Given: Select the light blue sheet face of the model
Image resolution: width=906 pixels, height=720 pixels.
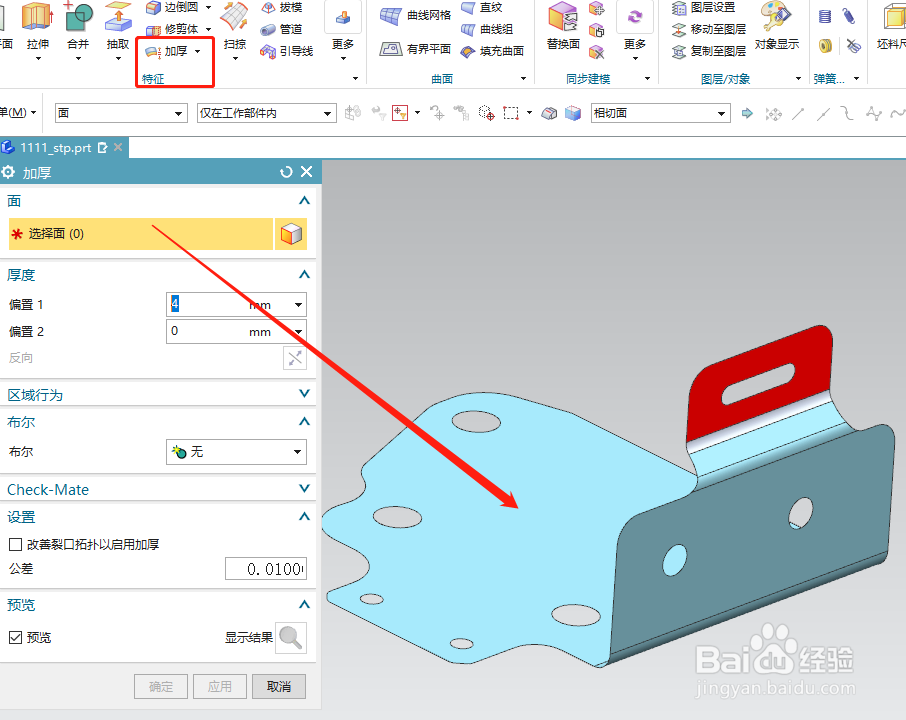Looking at the screenshot, I should click(x=508, y=537).
